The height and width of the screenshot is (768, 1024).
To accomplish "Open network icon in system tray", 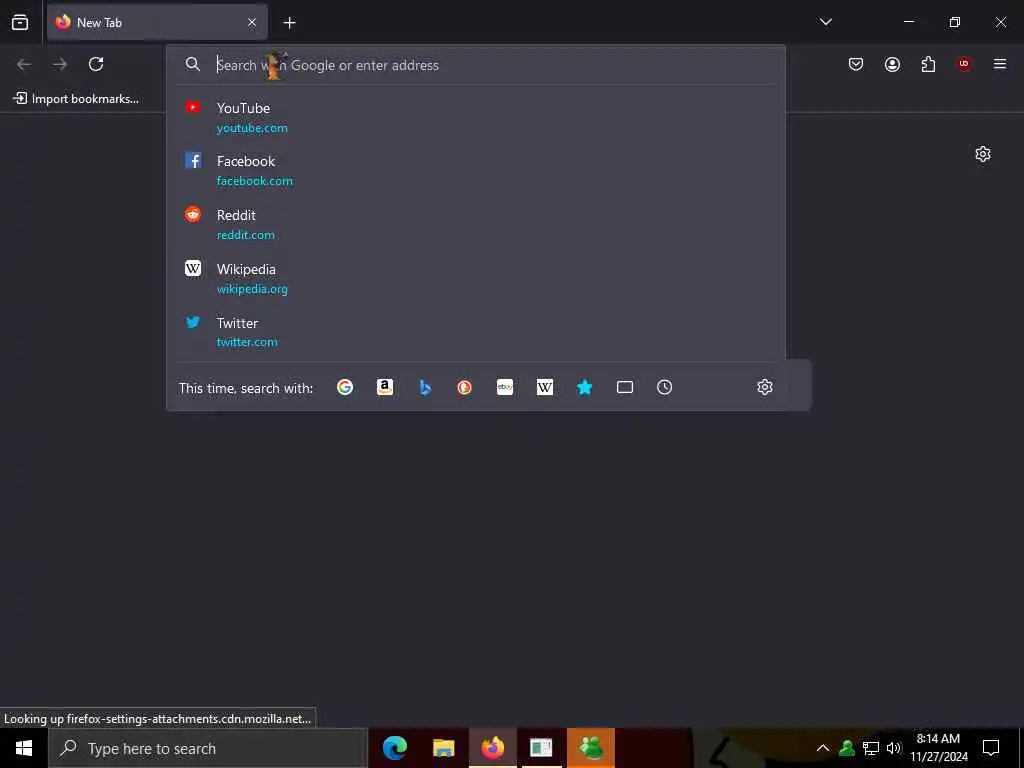I will click(x=871, y=748).
